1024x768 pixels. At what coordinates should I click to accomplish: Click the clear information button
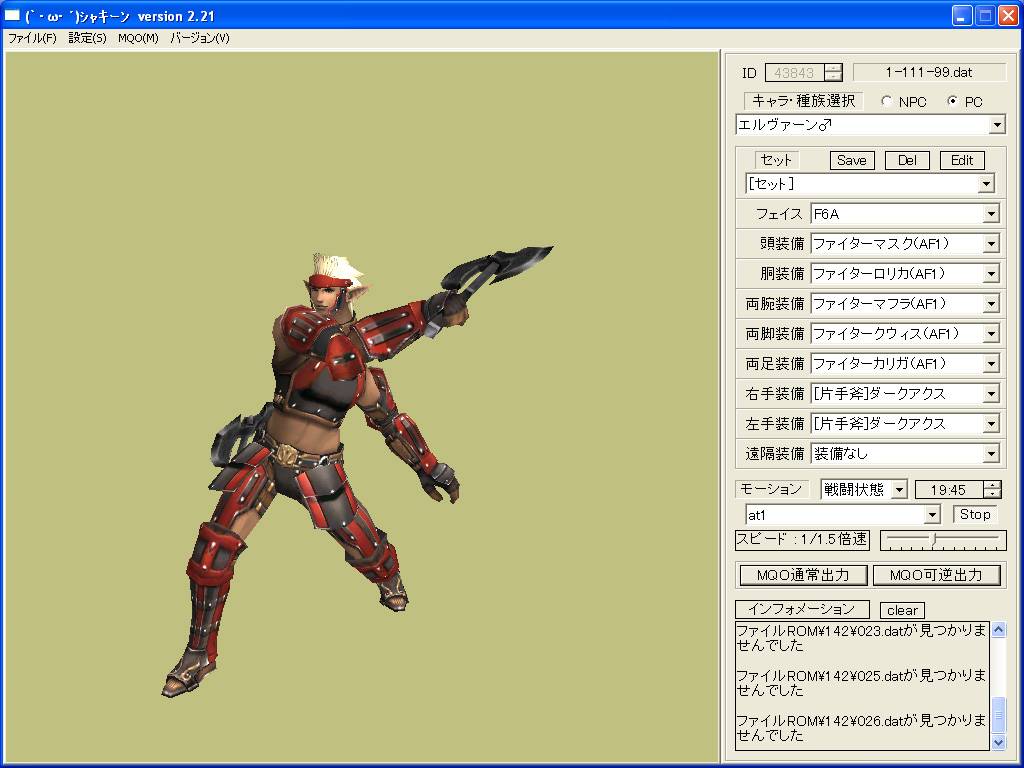[902, 610]
